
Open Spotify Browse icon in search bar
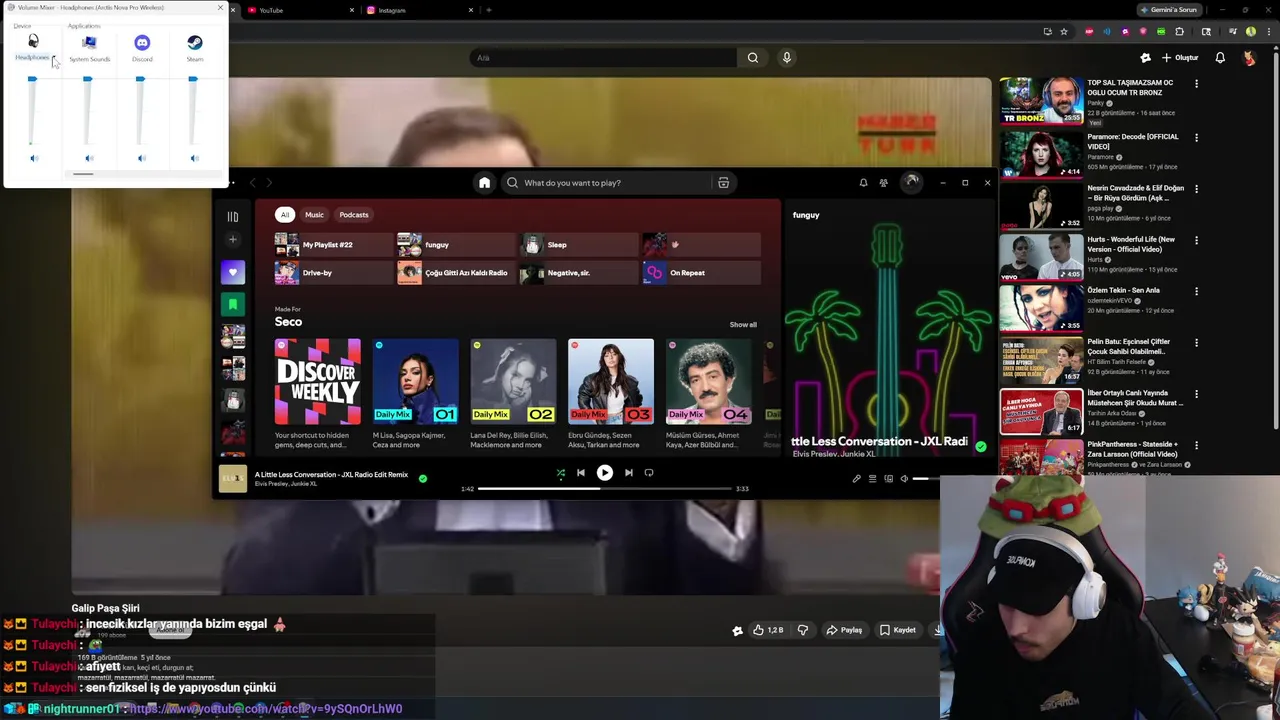723,183
